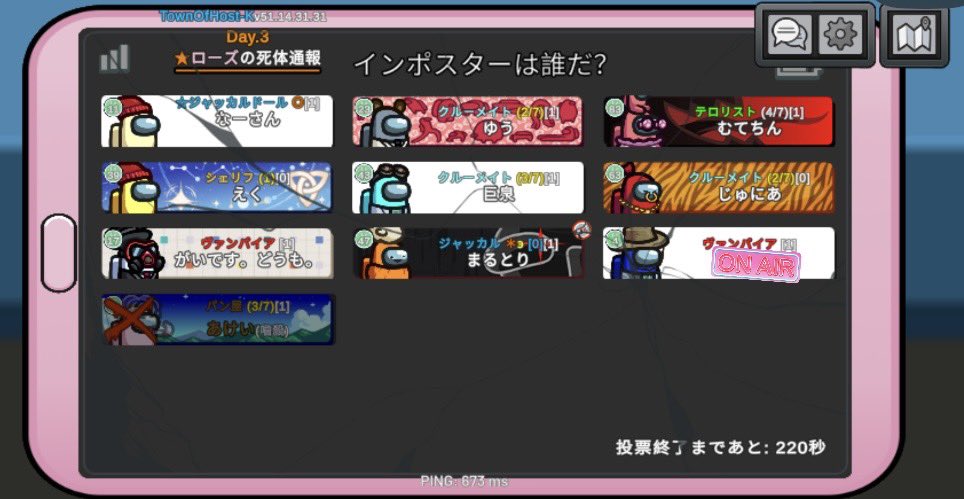Click the TownOfHost-K version text
This screenshot has width=964, height=499.
click(243, 16)
